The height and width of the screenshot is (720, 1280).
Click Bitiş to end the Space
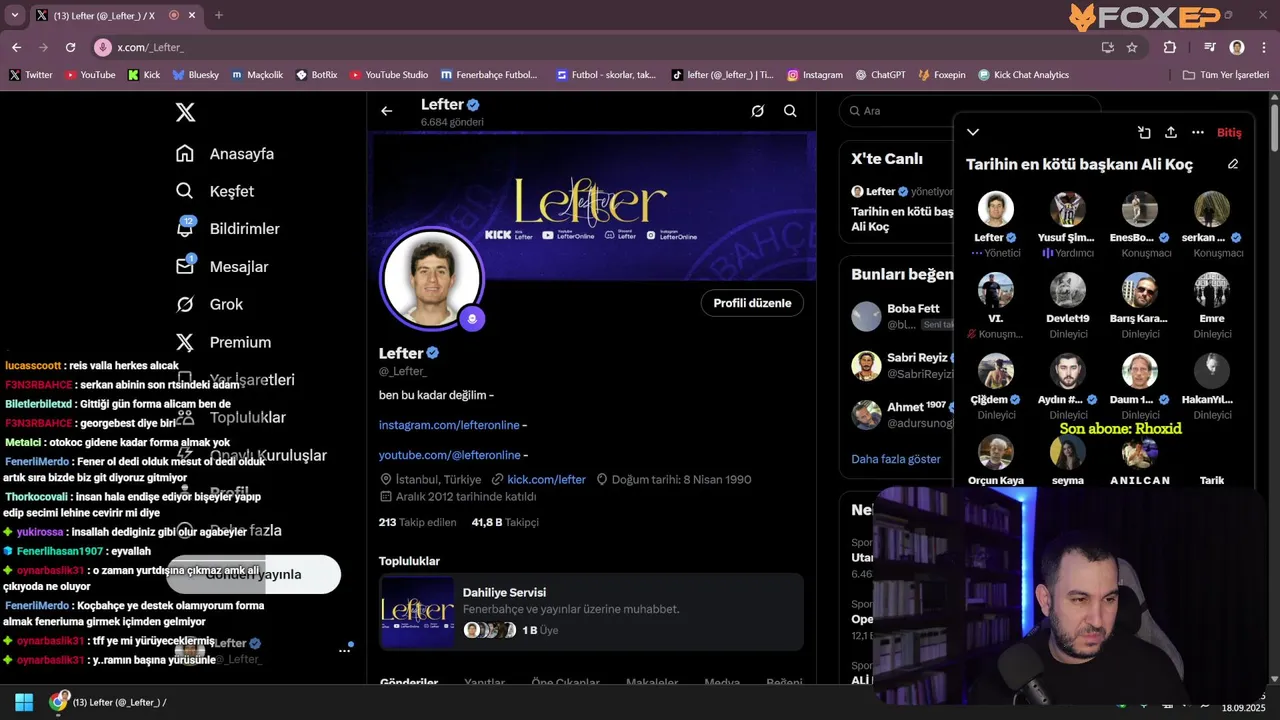(1229, 133)
